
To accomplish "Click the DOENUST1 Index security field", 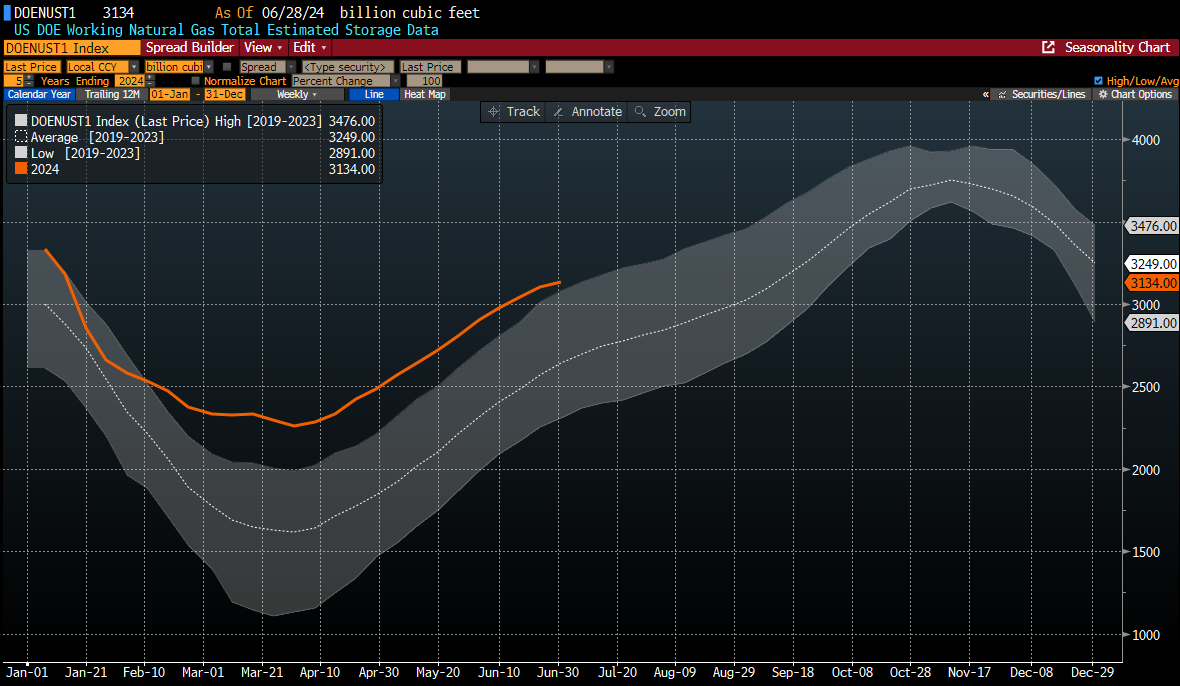I will click(x=71, y=48).
